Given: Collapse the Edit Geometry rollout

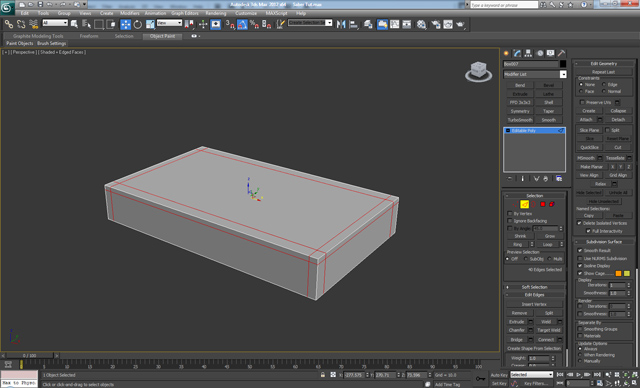Looking at the screenshot, I should (604, 64).
